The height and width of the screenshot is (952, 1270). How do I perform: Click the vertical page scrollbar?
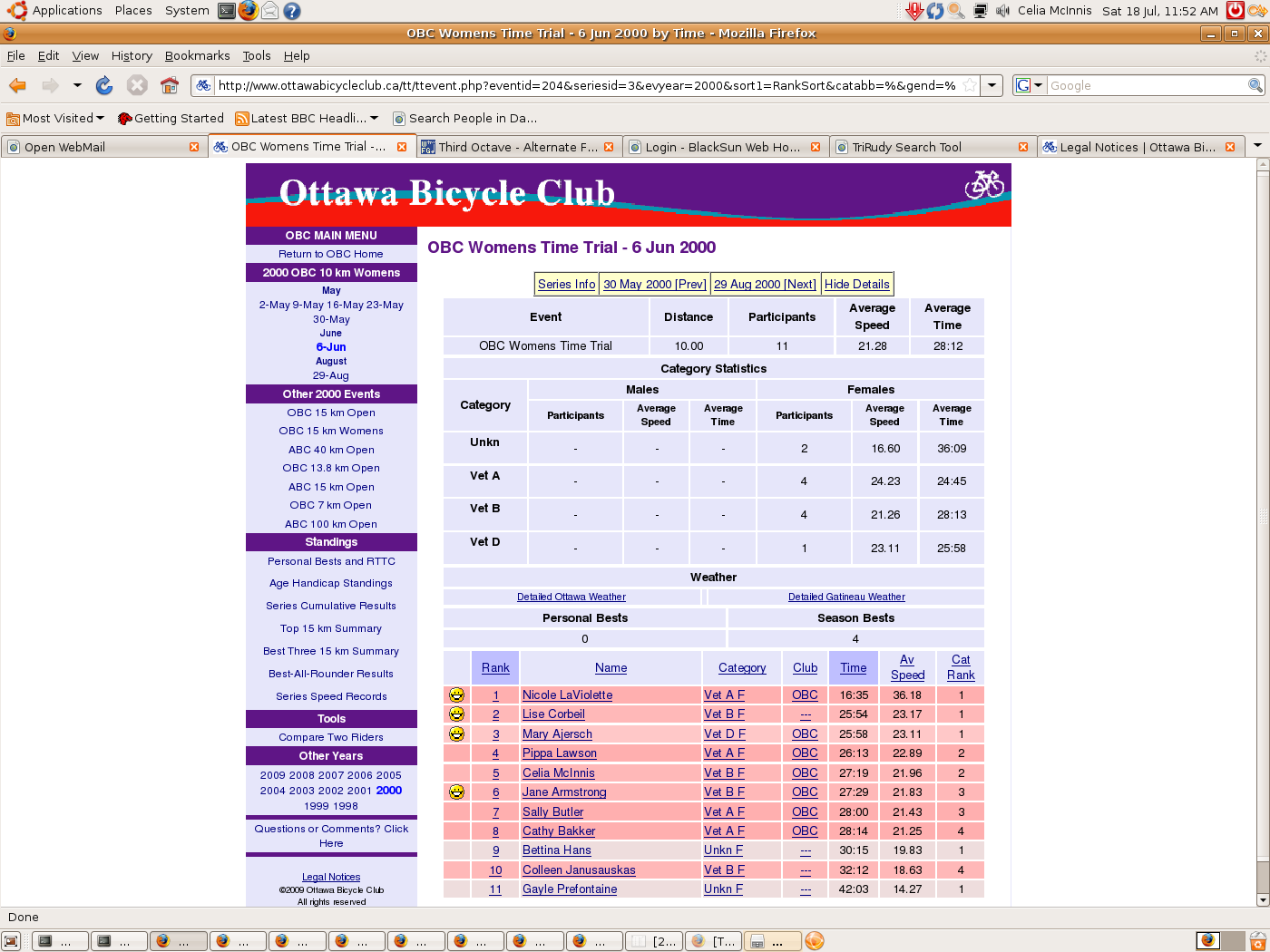[x=1262, y=517]
